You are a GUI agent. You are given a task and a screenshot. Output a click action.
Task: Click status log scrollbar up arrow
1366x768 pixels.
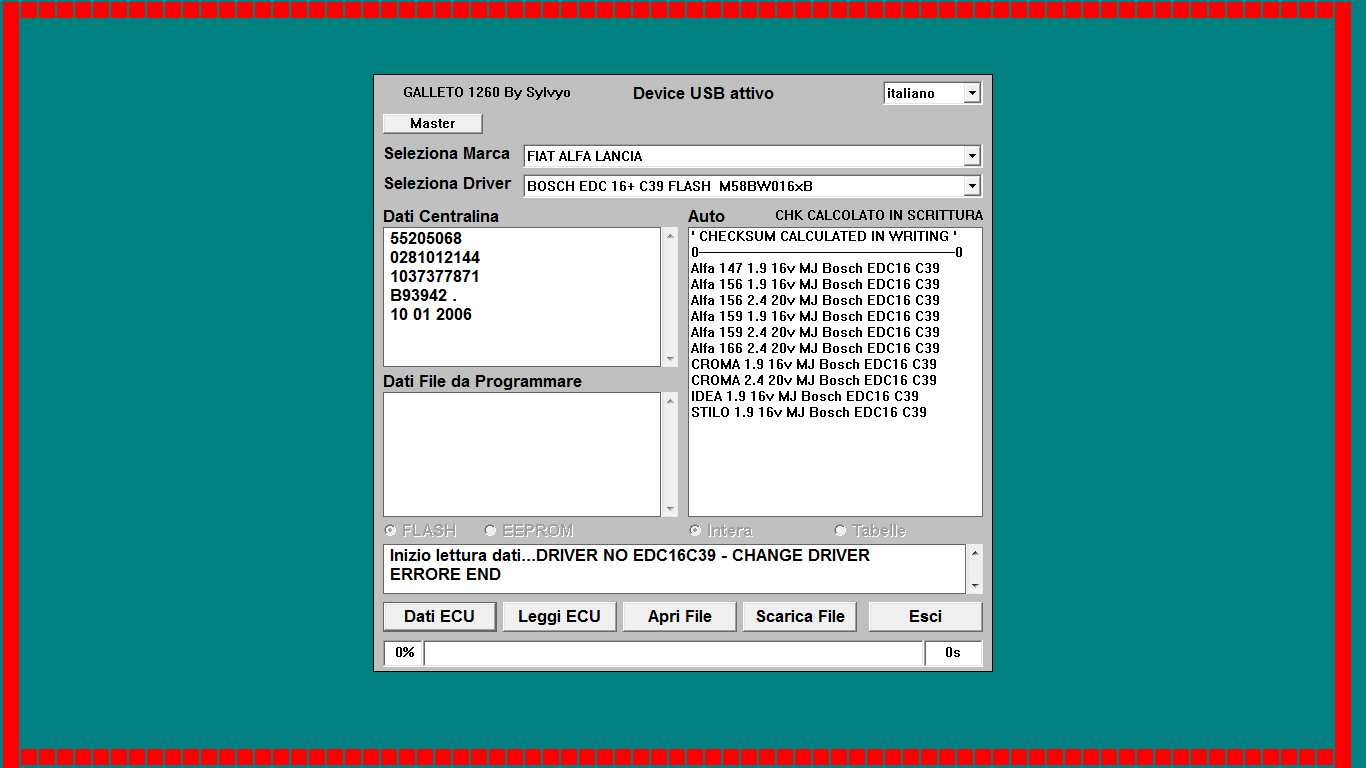point(975,553)
